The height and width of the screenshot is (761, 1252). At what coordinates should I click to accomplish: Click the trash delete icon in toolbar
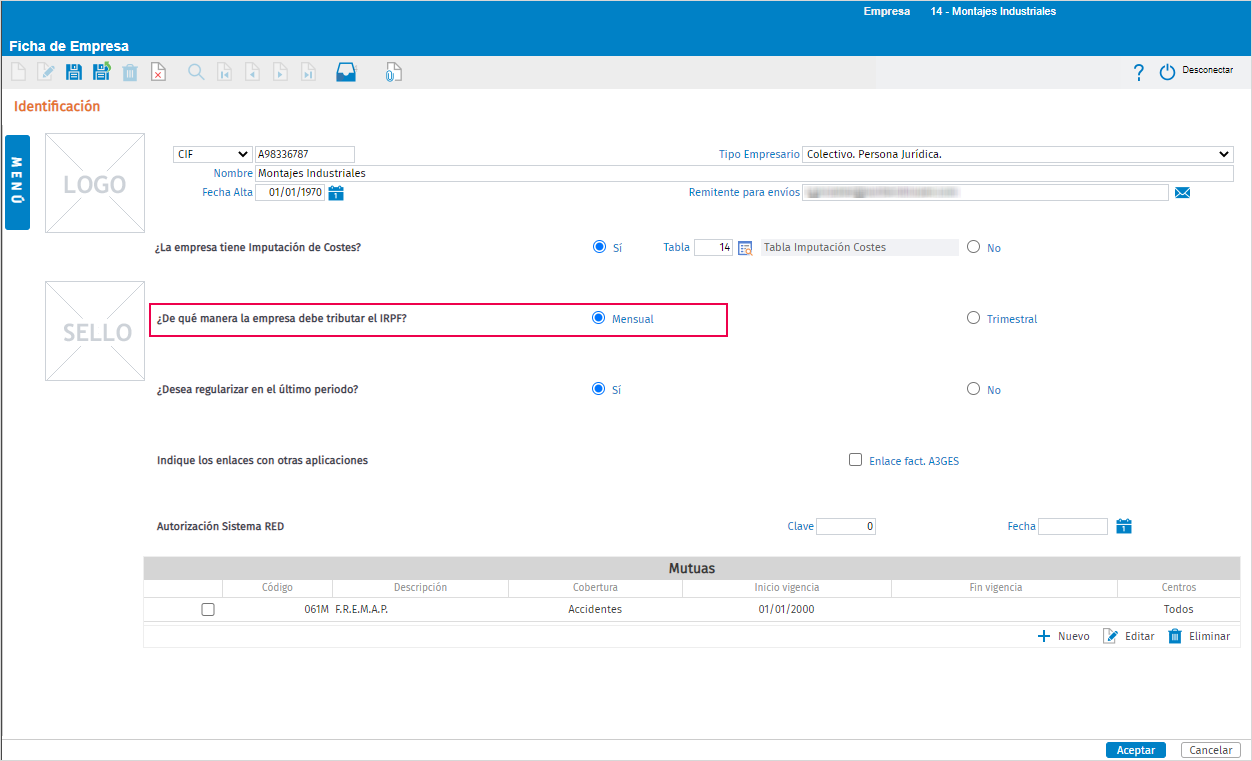pyautogui.click(x=130, y=72)
